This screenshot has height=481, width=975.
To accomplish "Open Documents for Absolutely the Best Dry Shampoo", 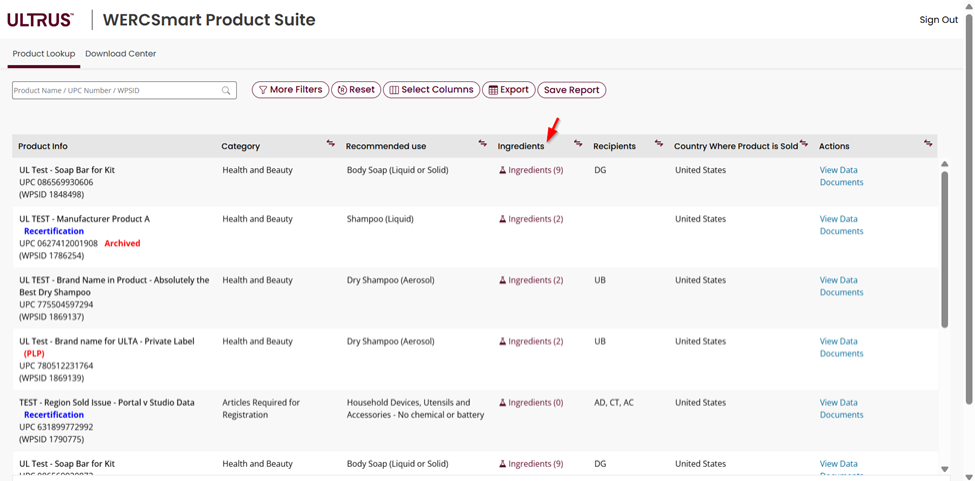I will [841, 293].
